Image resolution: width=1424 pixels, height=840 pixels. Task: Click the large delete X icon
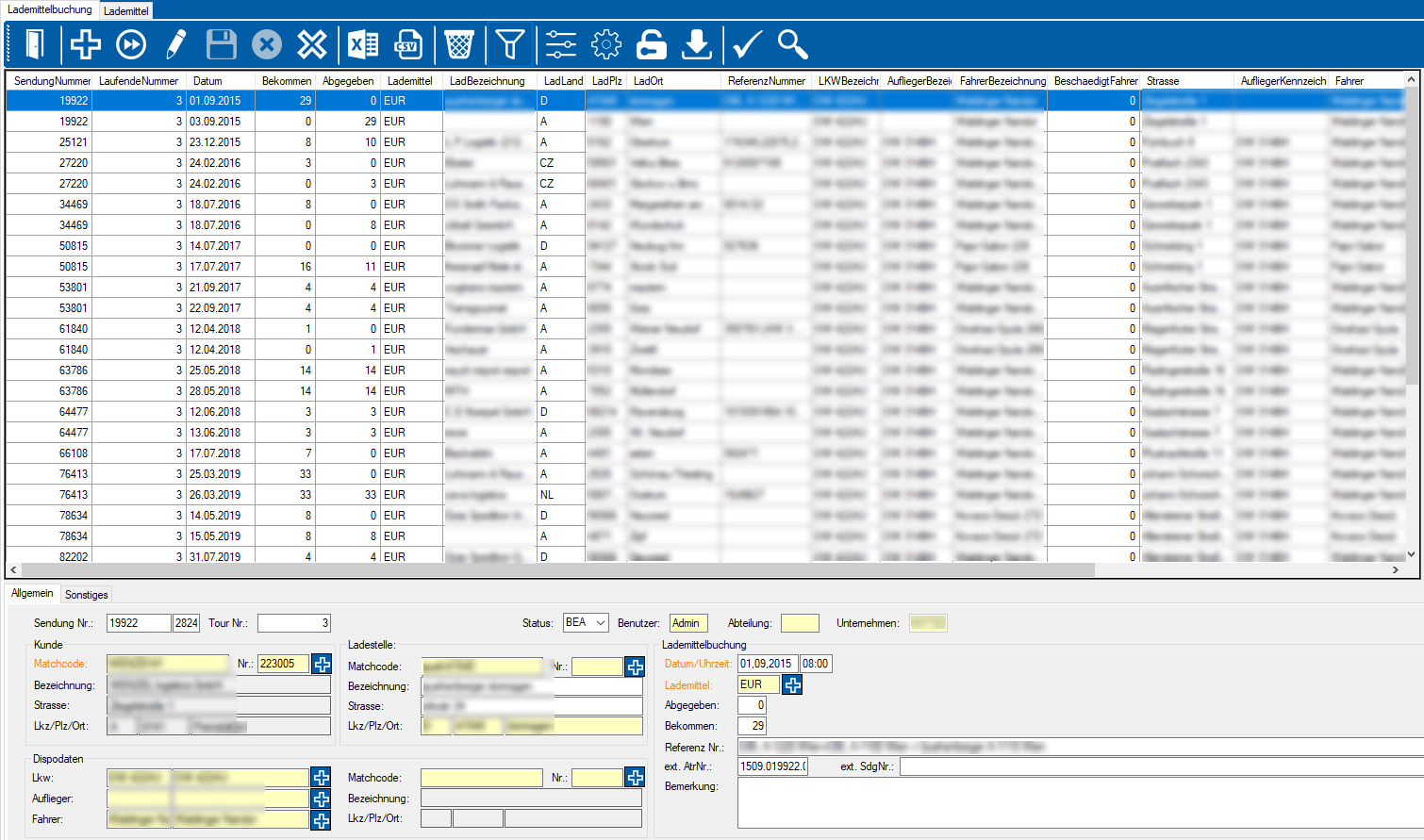[312, 44]
